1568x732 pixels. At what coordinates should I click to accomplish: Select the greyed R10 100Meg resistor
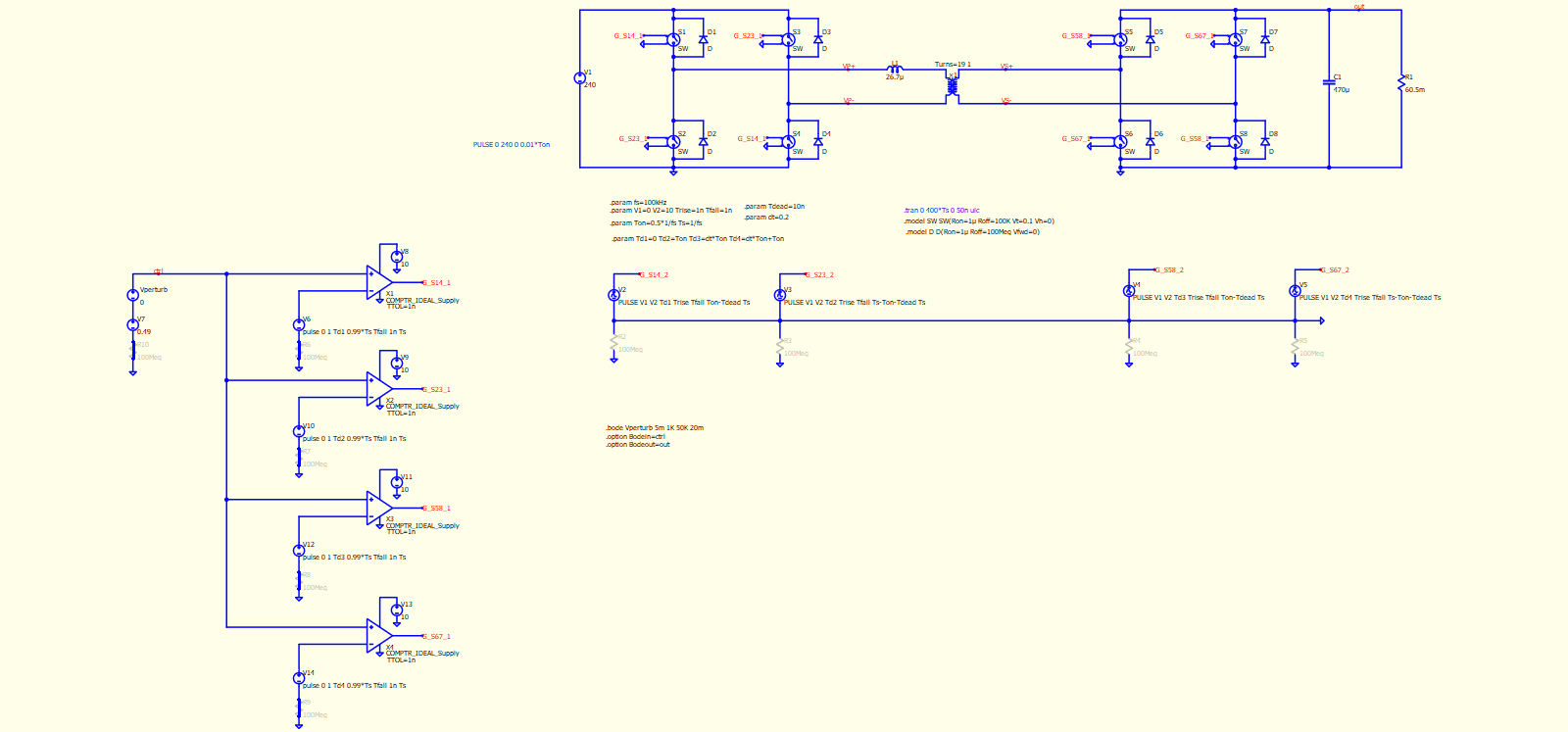[133, 350]
